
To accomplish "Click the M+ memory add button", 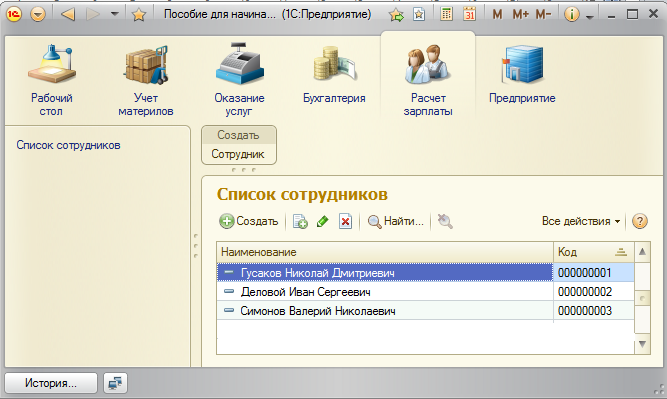I will coord(520,14).
